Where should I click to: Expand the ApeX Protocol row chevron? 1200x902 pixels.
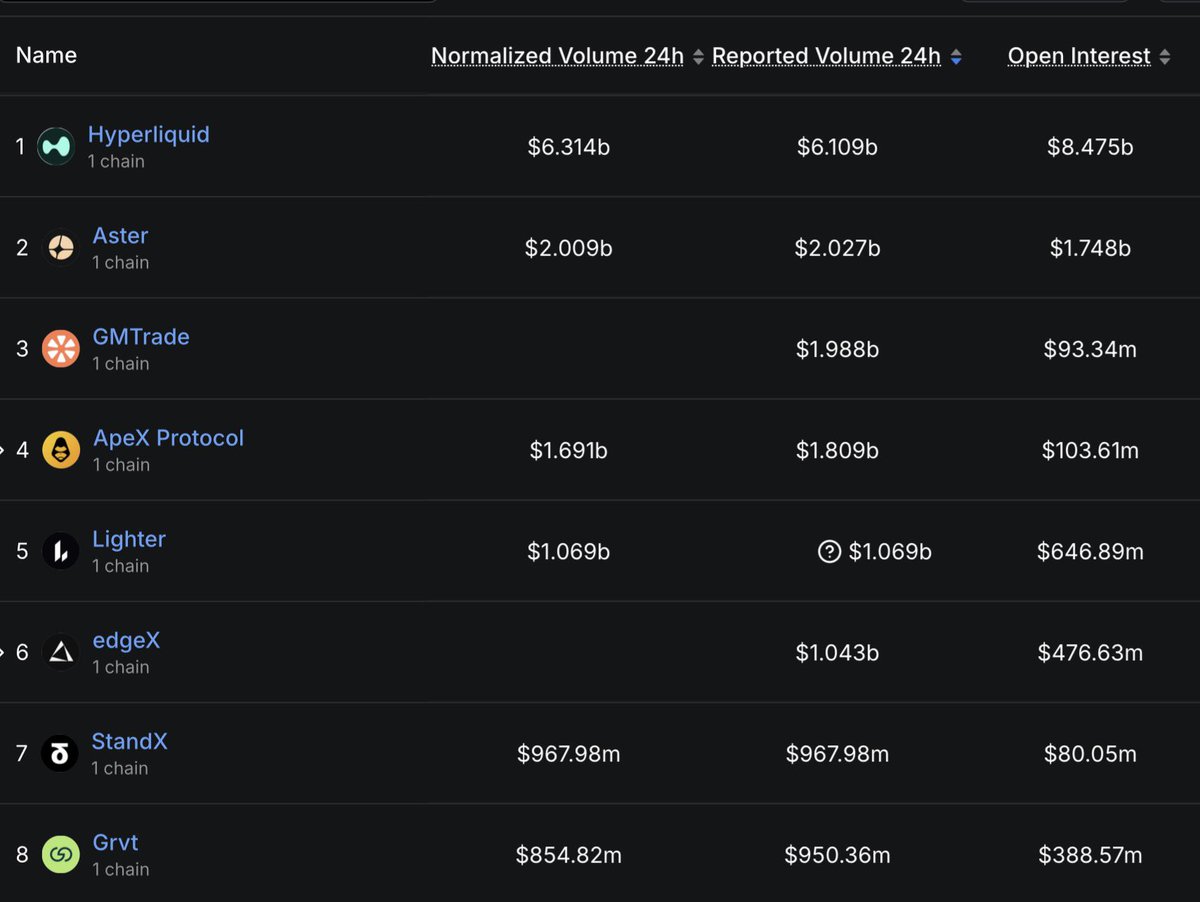pyautogui.click(x=3, y=450)
